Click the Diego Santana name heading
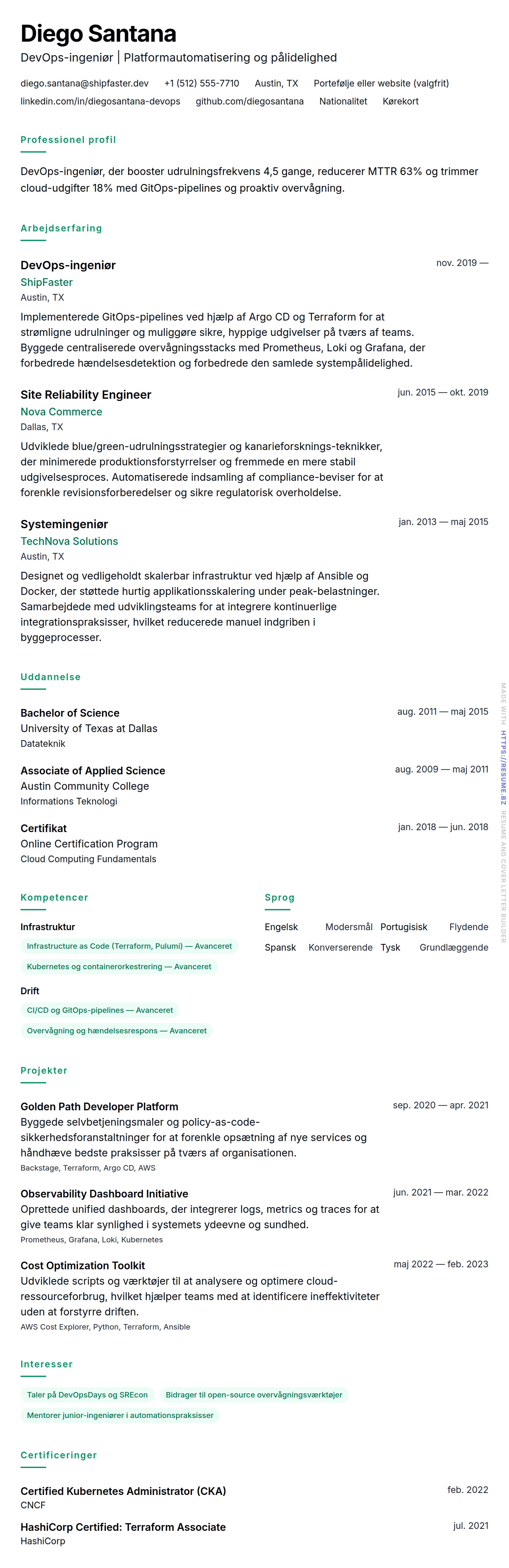509x1568 pixels. (x=99, y=34)
